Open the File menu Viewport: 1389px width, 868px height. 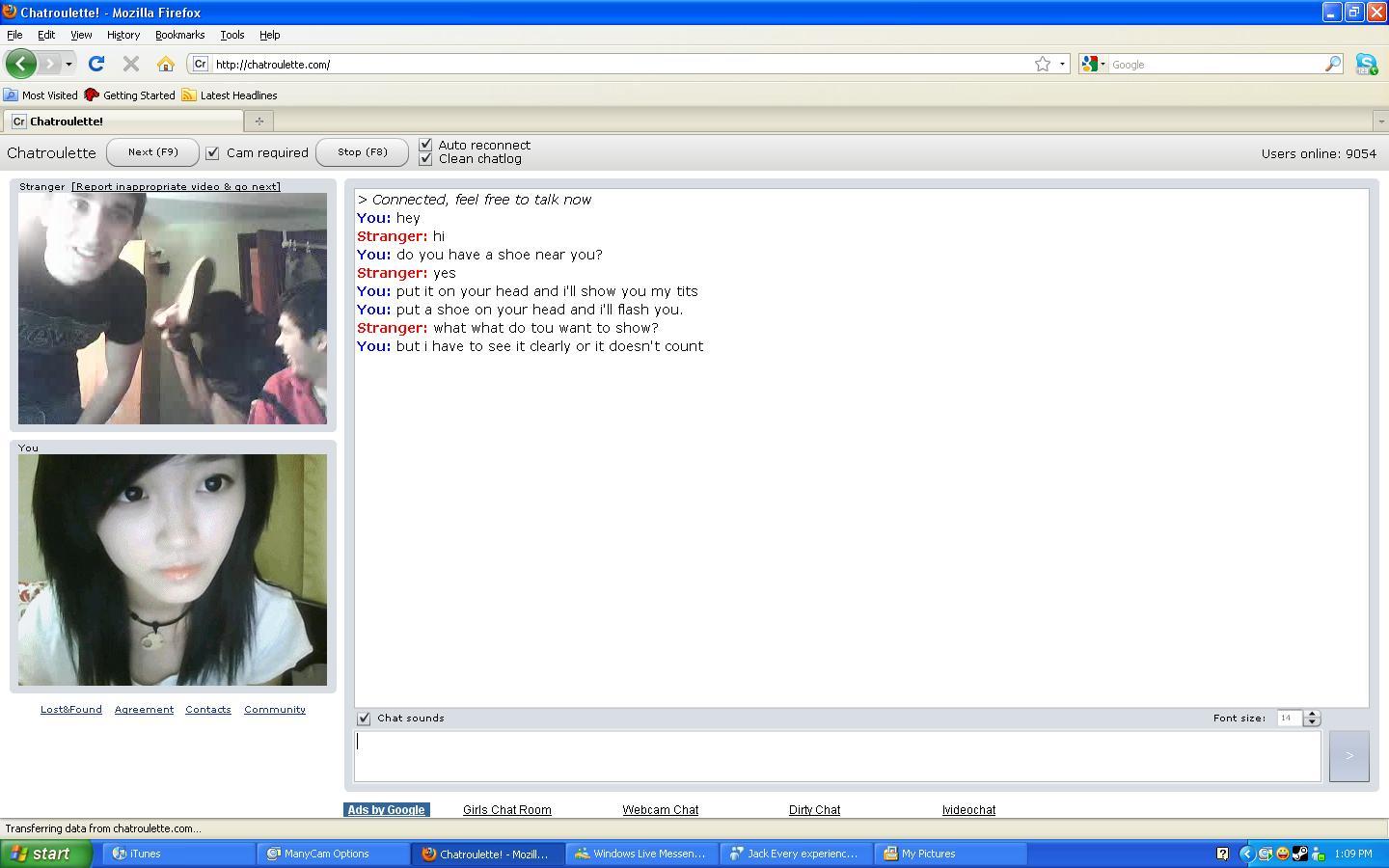pyautogui.click(x=14, y=35)
